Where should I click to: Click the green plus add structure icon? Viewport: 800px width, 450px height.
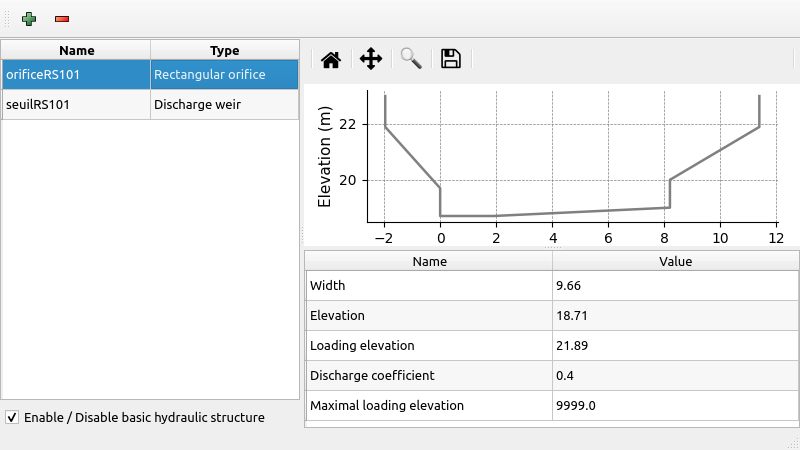coord(28,19)
